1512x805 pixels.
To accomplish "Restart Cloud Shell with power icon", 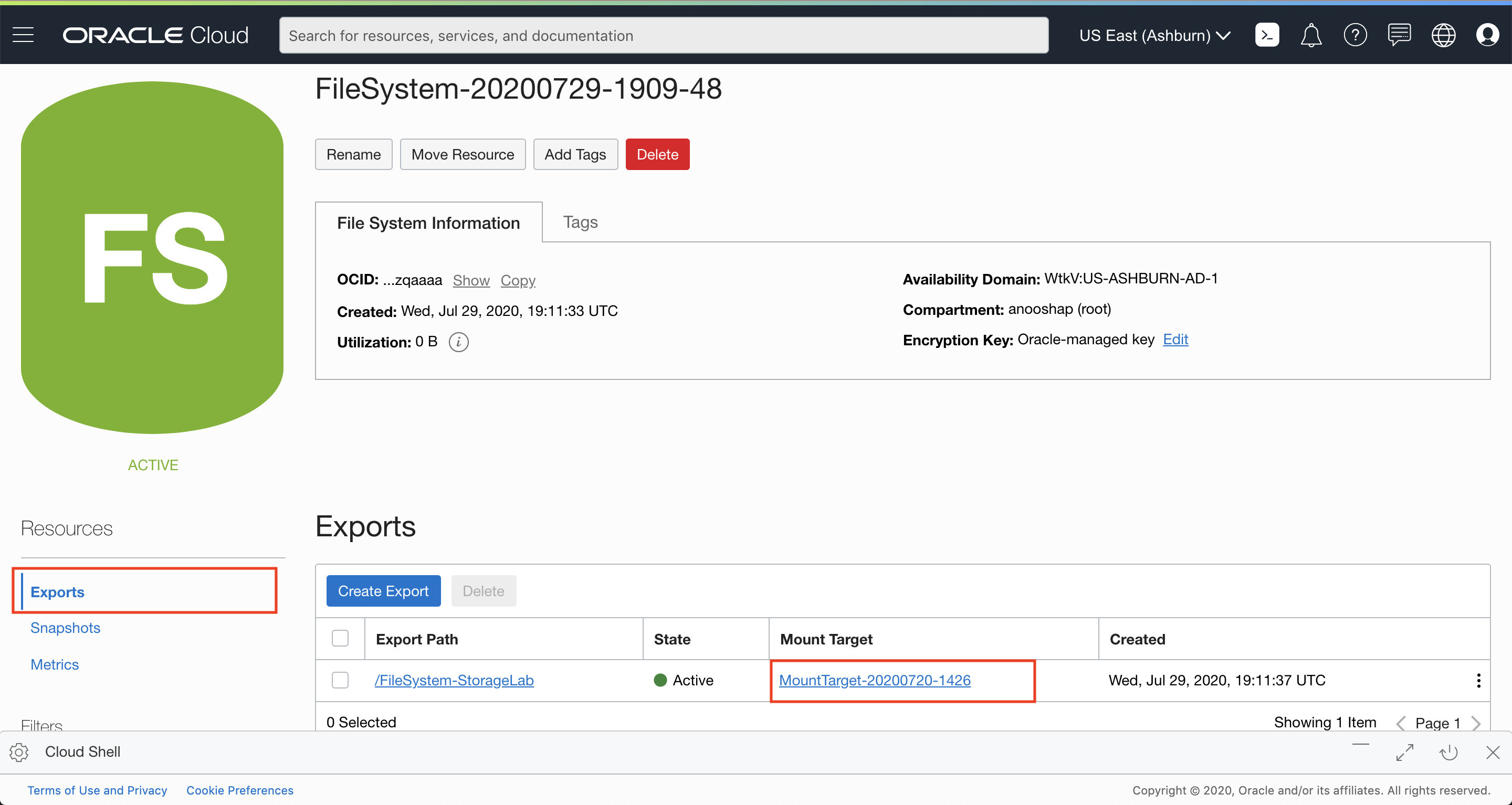I will tap(1448, 751).
